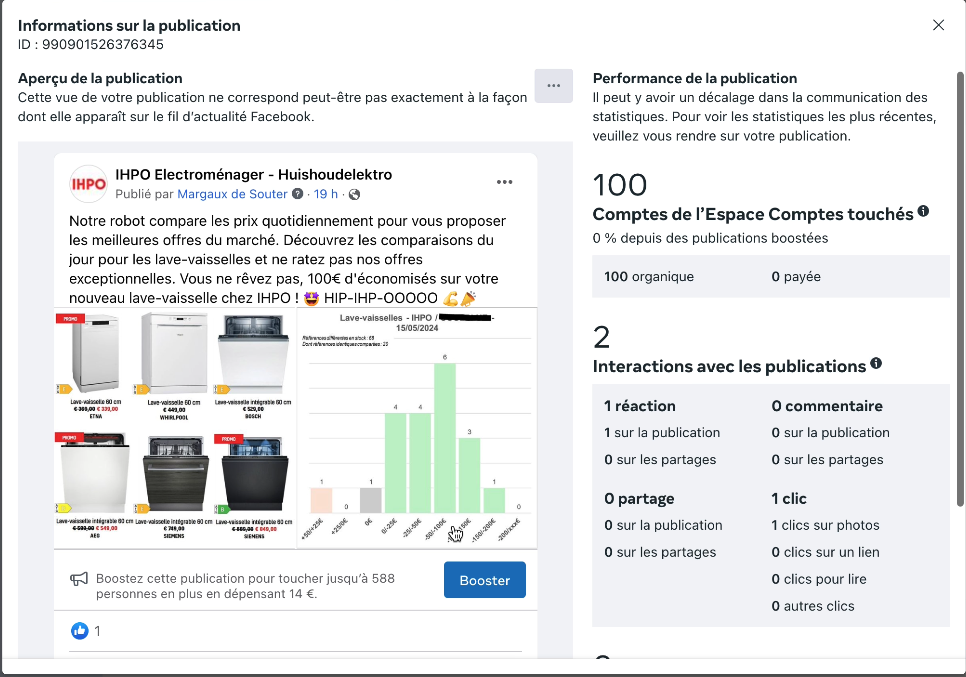
Task: Click the blue like reaction icon
Action: click(x=79, y=630)
